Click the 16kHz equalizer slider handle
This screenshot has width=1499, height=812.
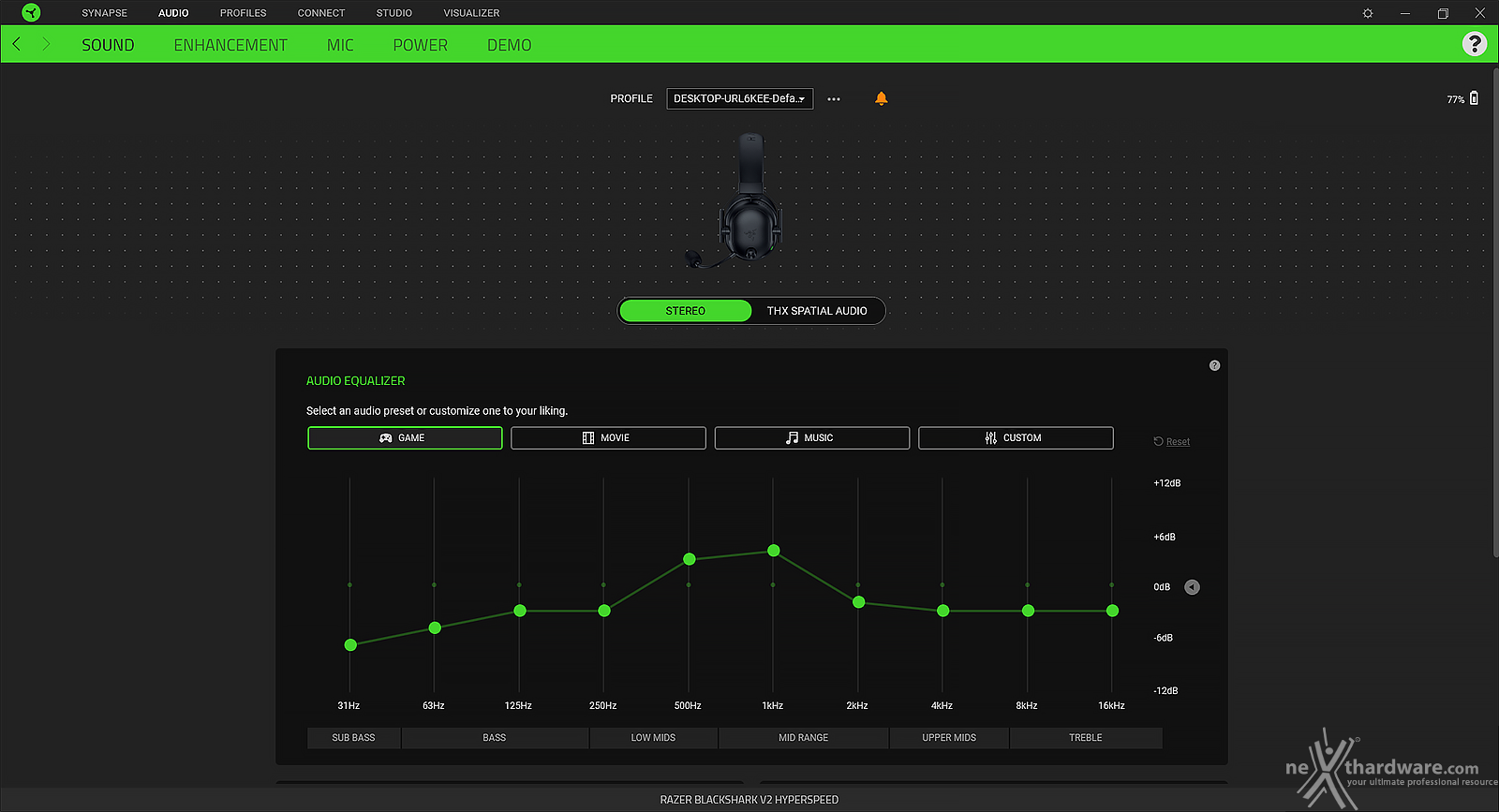pos(1112,611)
